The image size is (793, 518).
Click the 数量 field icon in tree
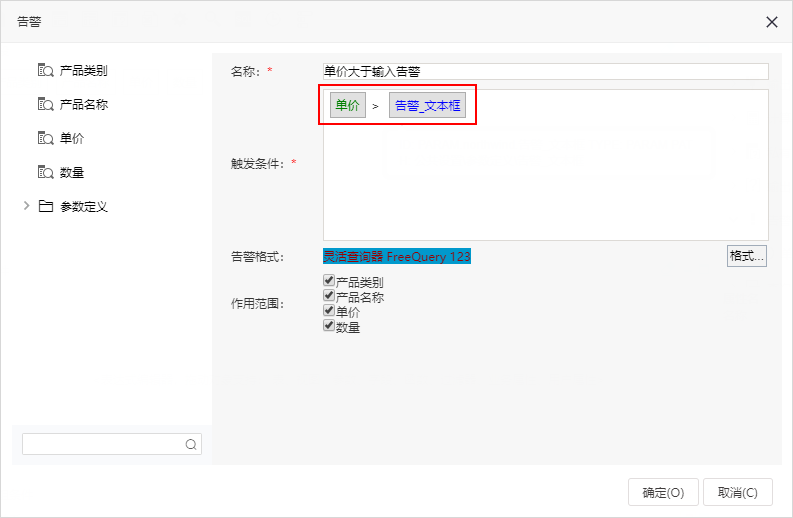[46, 172]
